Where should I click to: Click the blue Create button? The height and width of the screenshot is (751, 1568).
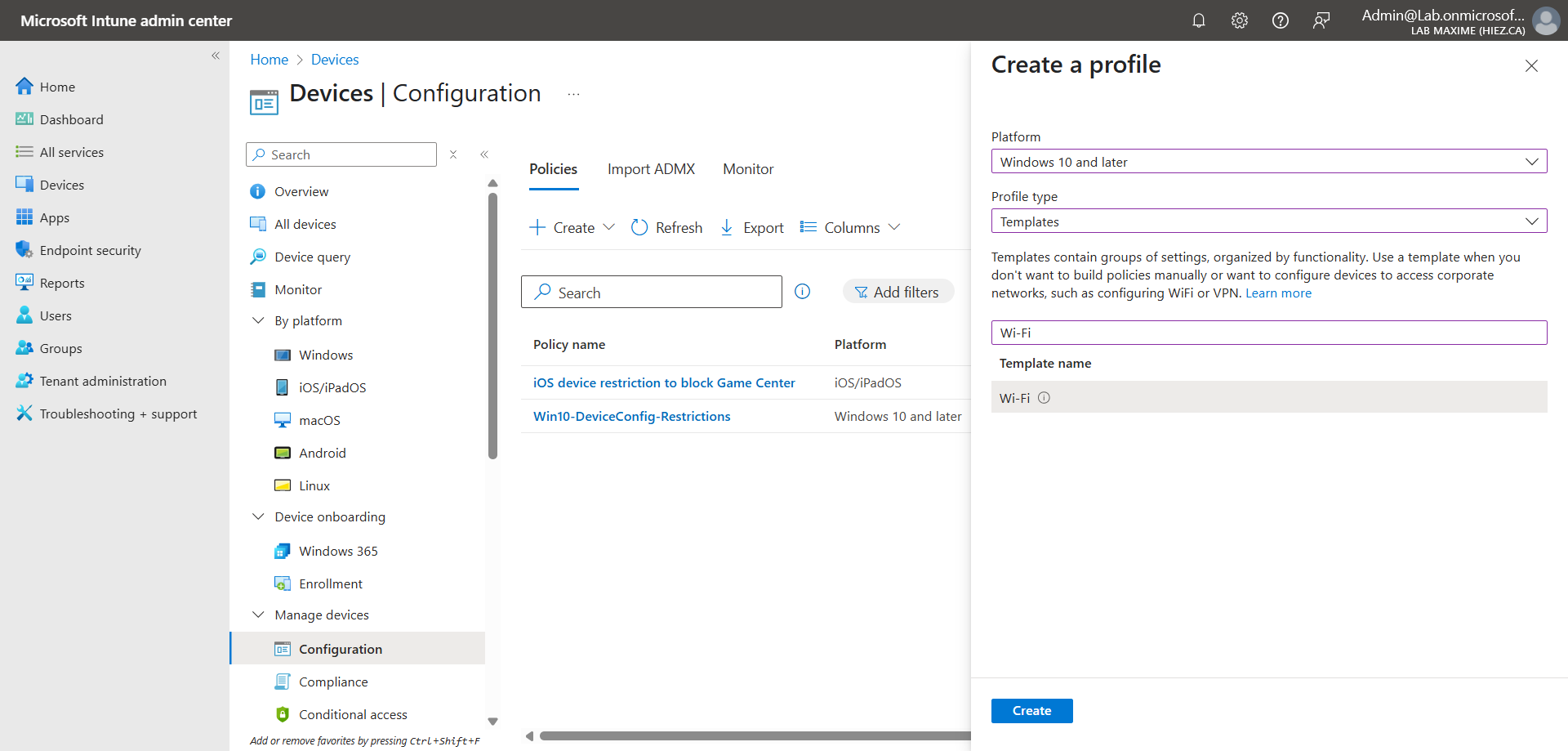pyautogui.click(x=1031, y=711)
